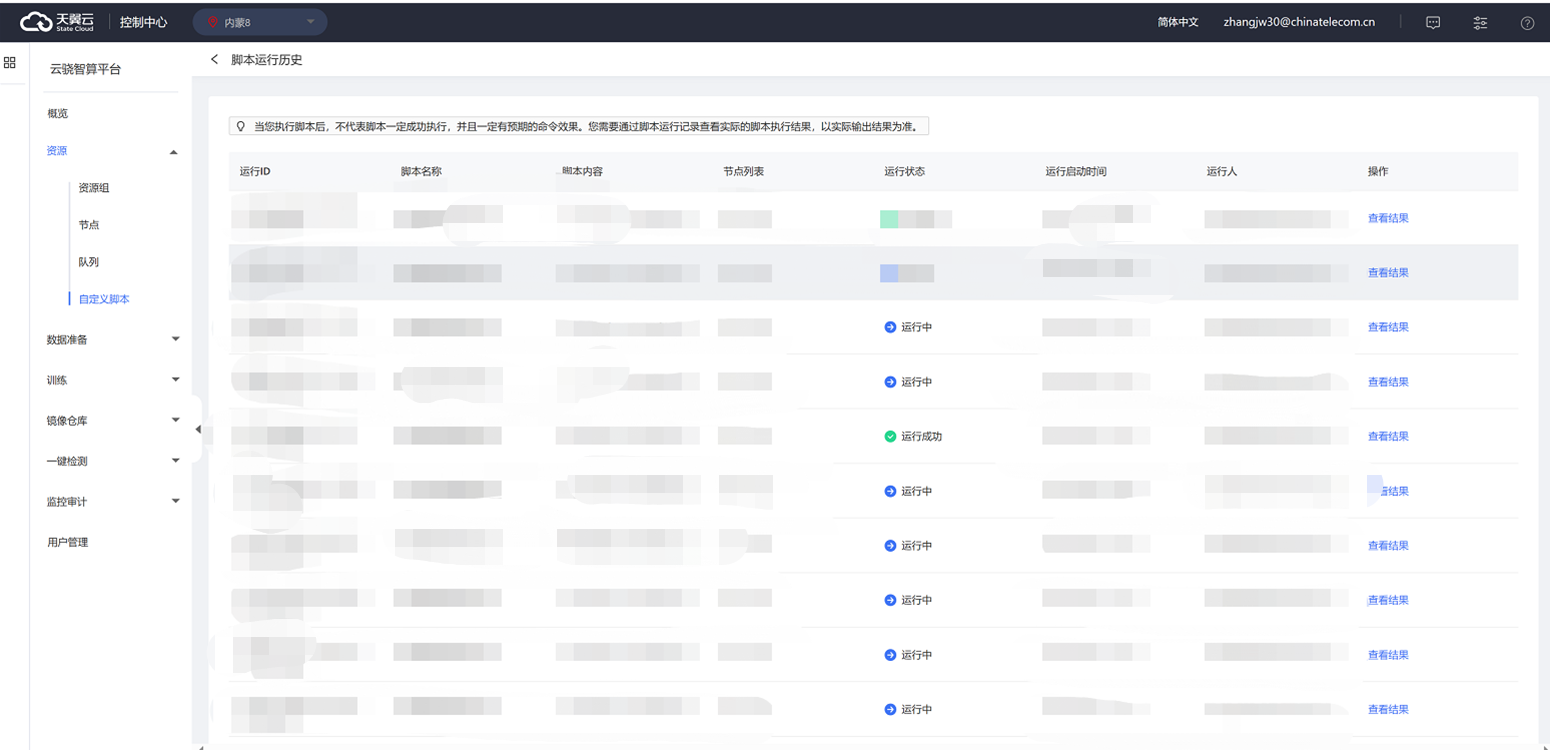Click the 云骁智算平台 sidebar title
The width and height of the screenshot is (1550, 750).
85,69
